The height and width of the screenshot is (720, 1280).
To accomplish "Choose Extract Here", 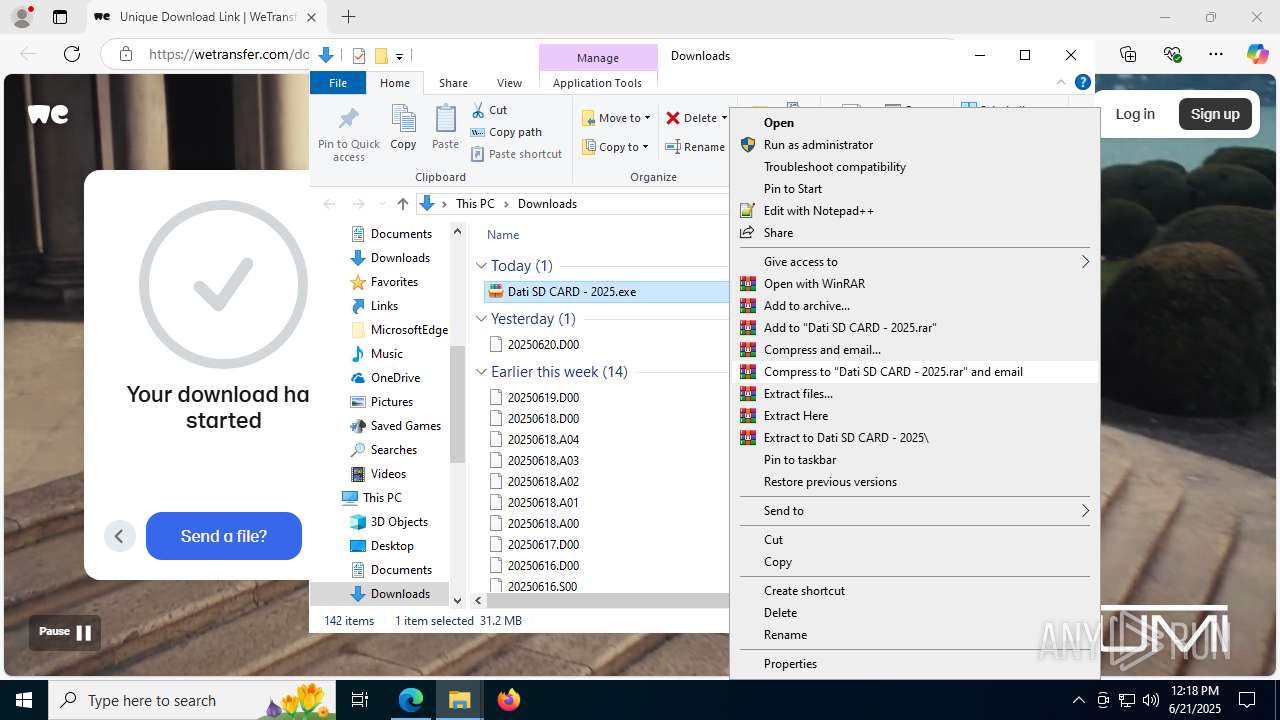I will tap(914, 416).
